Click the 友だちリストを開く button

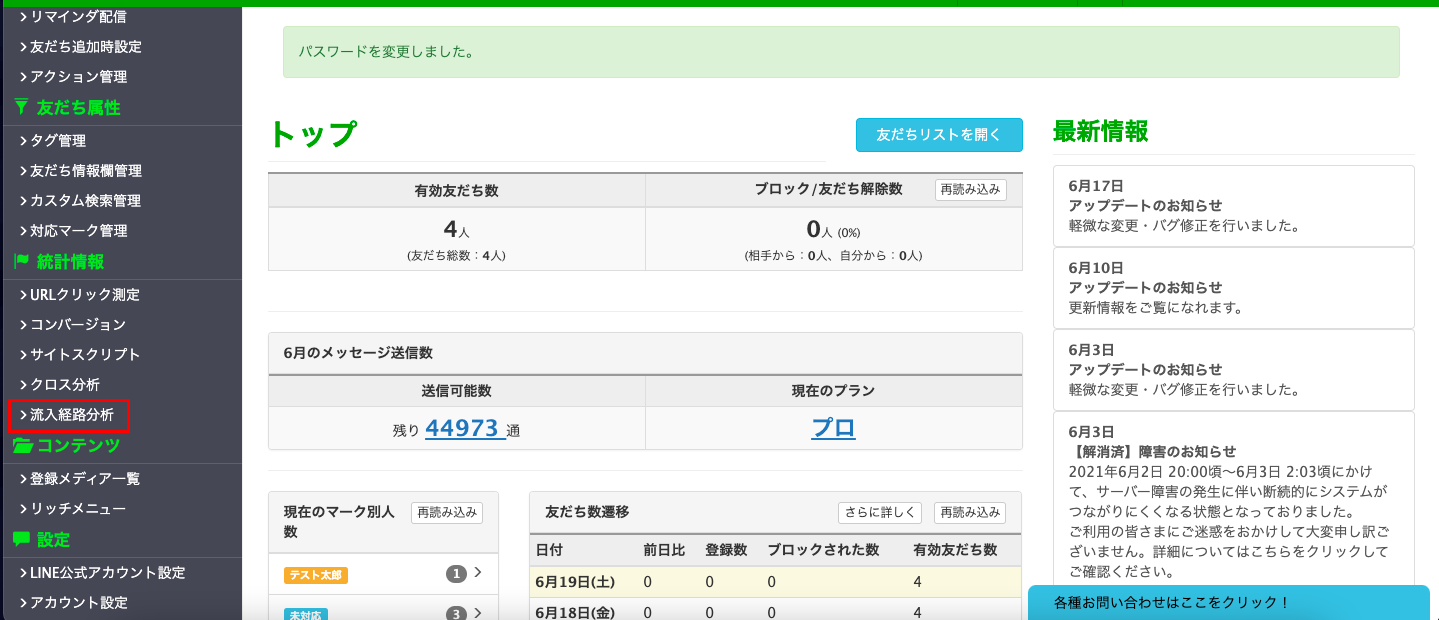point(938,135)
